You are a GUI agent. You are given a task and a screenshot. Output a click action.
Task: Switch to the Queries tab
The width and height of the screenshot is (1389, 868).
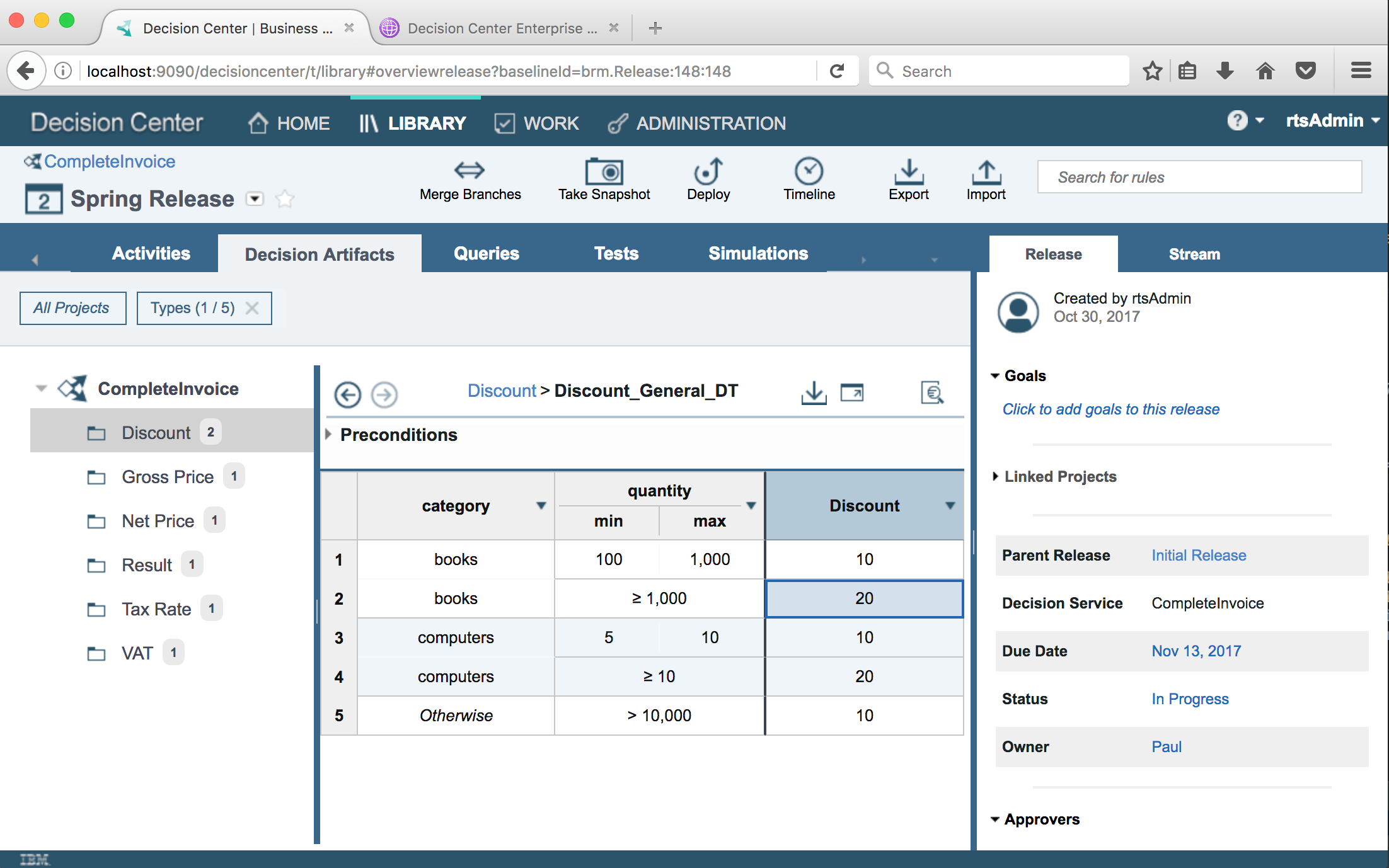(x=486, y=254)
